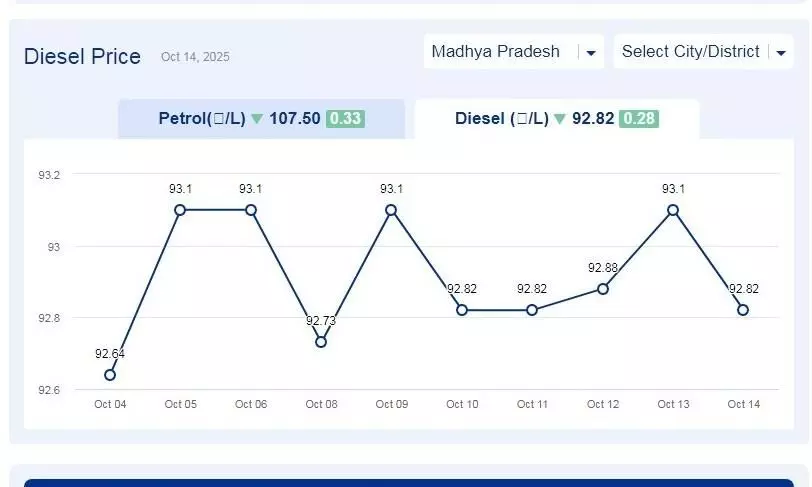Click the Oct 14 data point marker
The image size is (812, 487).
click(743, 310)
